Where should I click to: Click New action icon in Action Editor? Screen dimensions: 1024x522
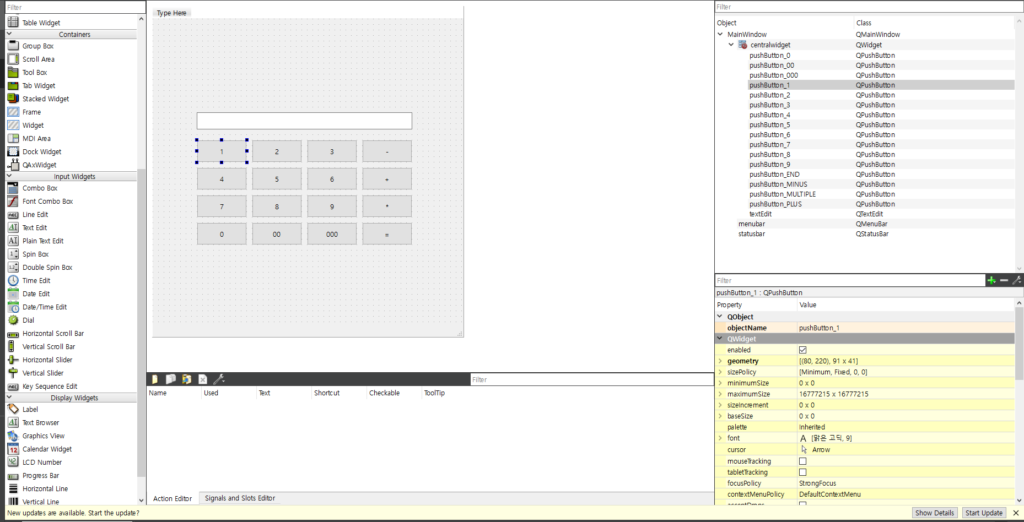pyautogui.click(x=154, y=379)
